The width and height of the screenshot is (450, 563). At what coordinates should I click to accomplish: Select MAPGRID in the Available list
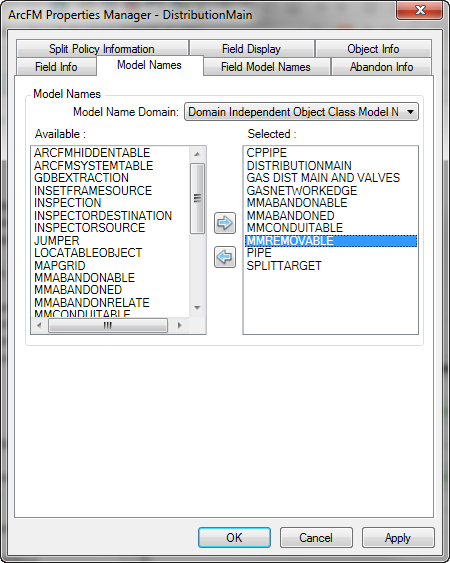[60, 265]
